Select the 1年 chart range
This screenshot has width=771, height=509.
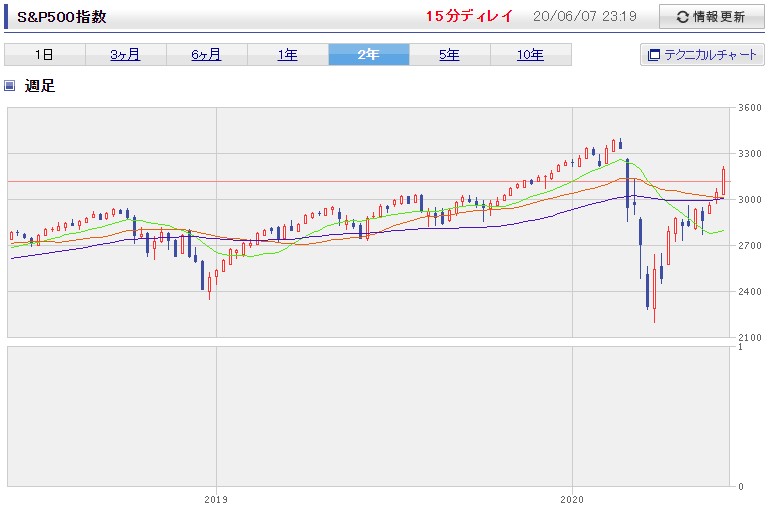288,55
